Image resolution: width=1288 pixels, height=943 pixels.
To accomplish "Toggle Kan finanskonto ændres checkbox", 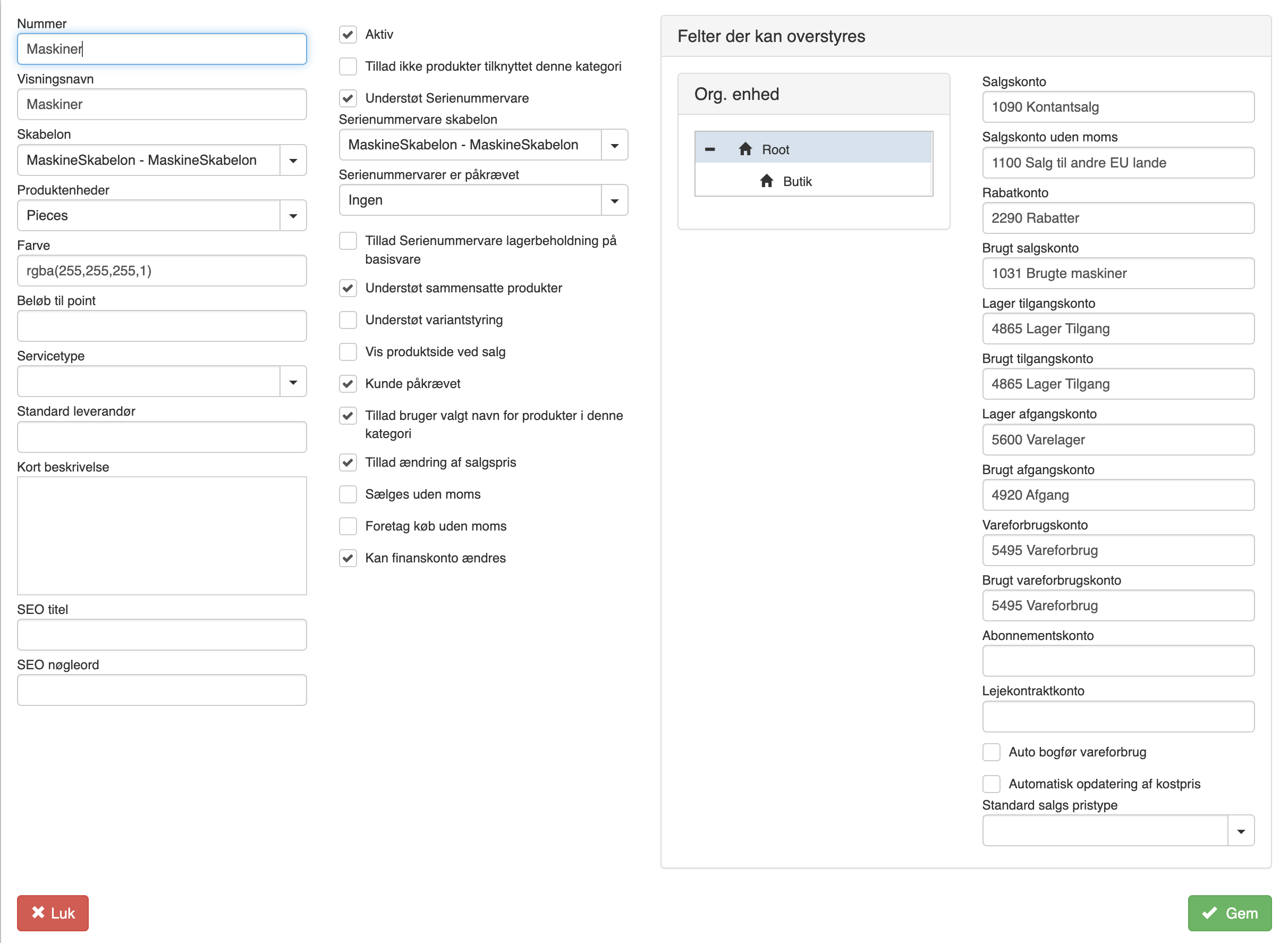I will click(x=348, y=558).
